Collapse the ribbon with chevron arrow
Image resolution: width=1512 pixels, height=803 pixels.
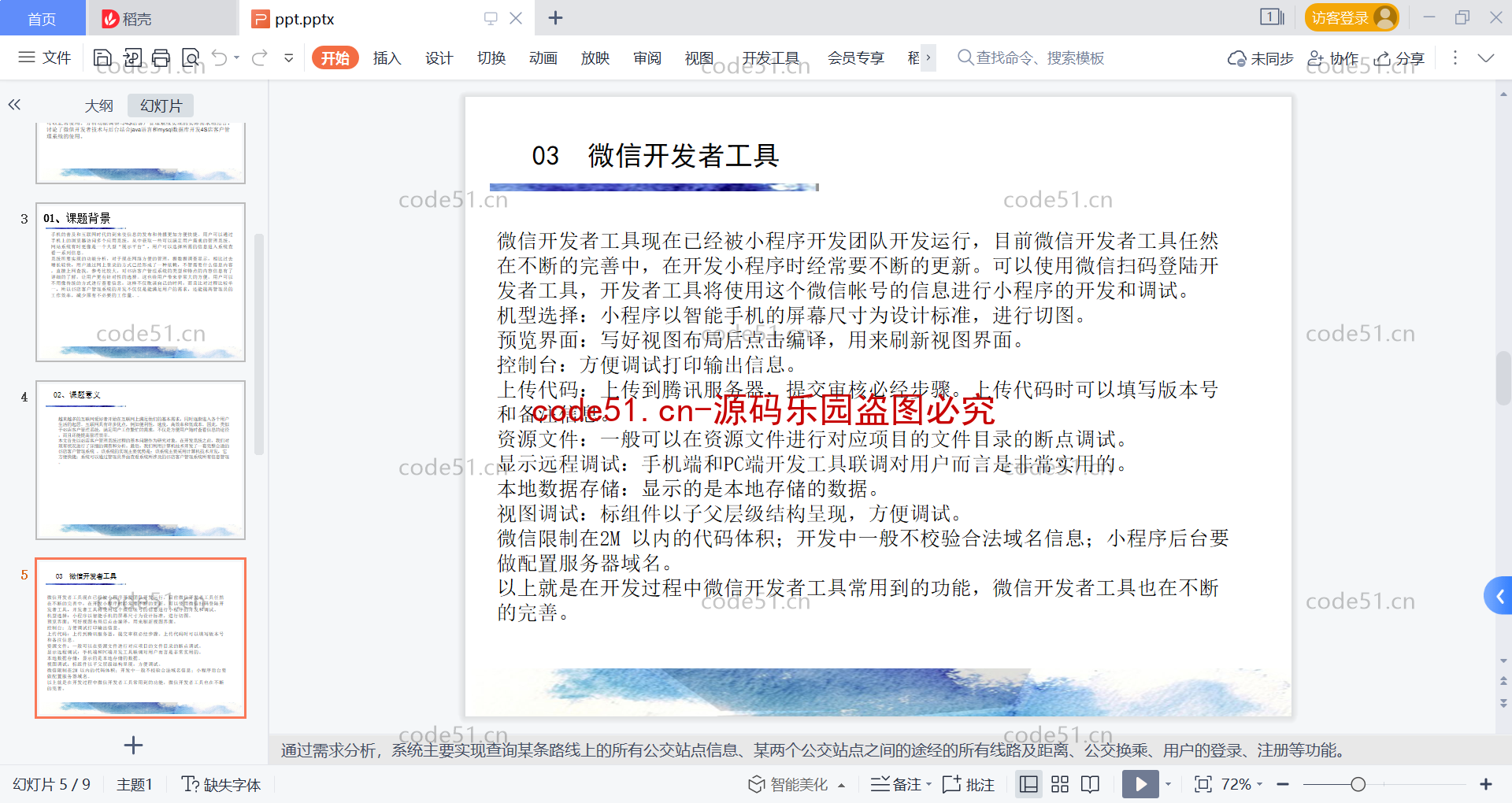[x=1486, y=57]
